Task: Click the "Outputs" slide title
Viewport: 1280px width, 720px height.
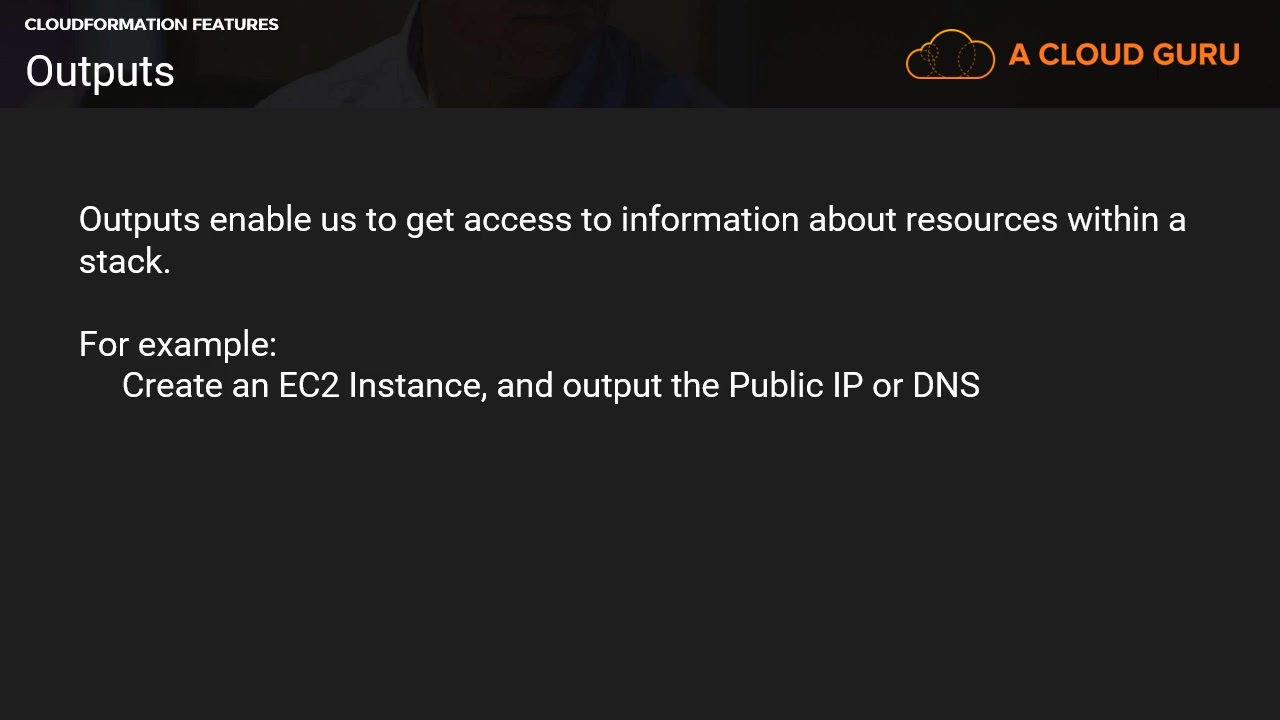Action: pos(100,72)
